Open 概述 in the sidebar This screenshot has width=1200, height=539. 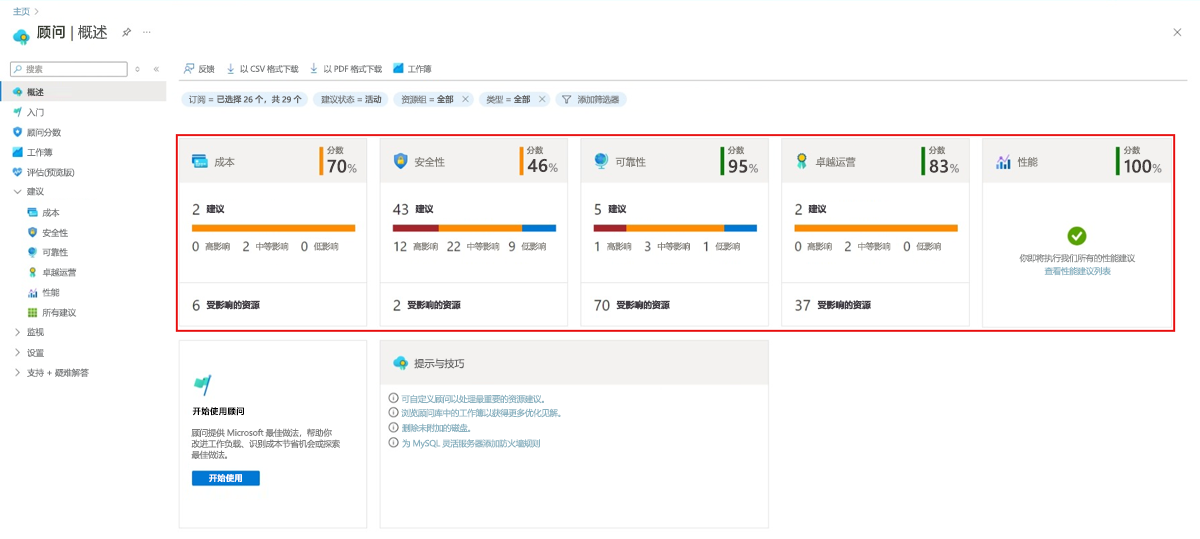click(83, 92)
